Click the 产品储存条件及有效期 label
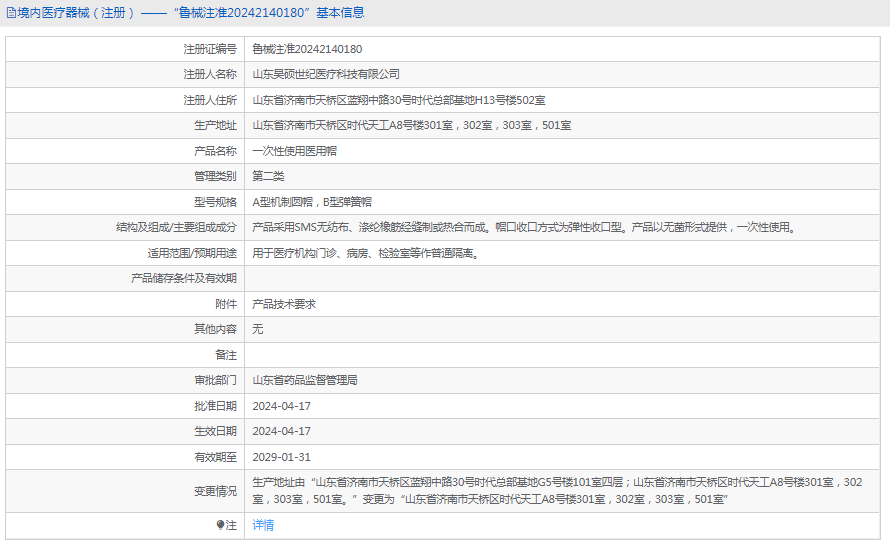This screenshot has height=547, width=890. pyautogui.click(x=183, y=279)
